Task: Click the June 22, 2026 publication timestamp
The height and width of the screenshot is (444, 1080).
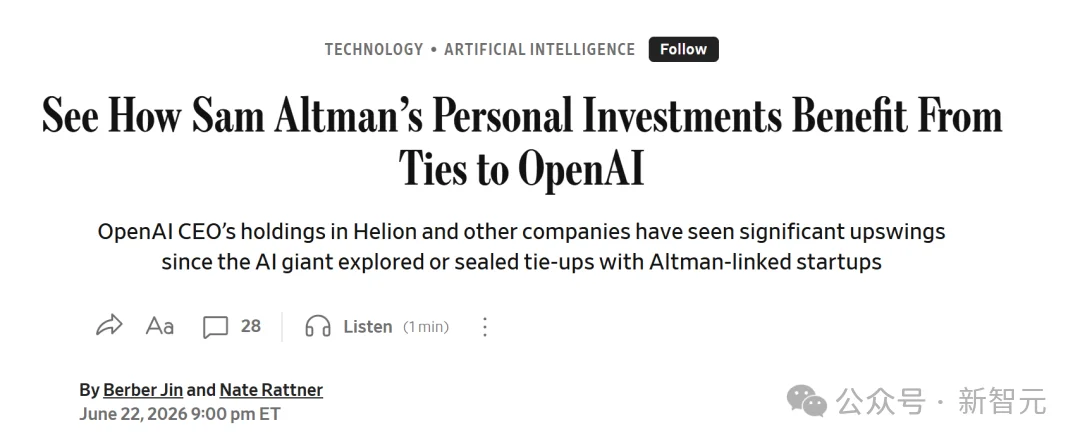Action: click(180, 414)
